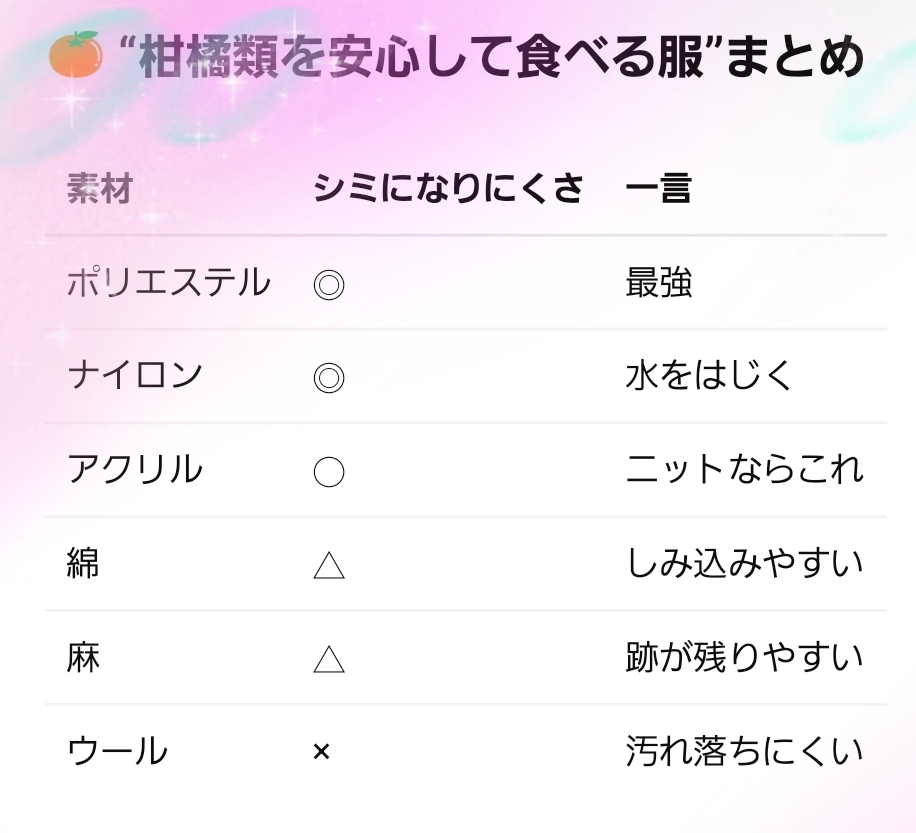
Task: Click the ニットならこれ comment text
Action: 744,470
